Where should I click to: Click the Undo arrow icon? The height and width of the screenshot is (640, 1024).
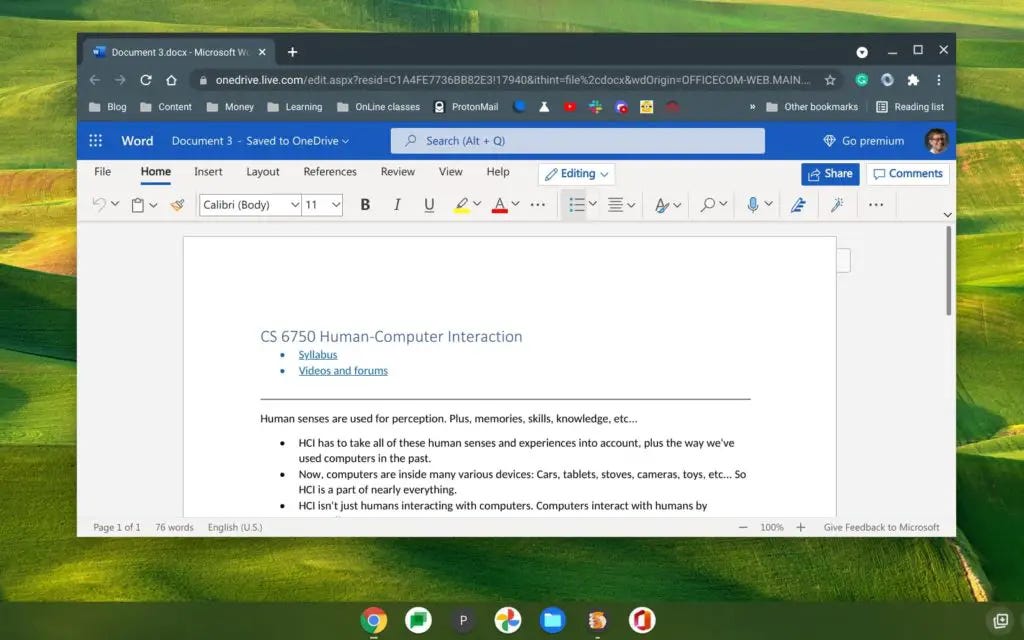(x=99, y=204)
